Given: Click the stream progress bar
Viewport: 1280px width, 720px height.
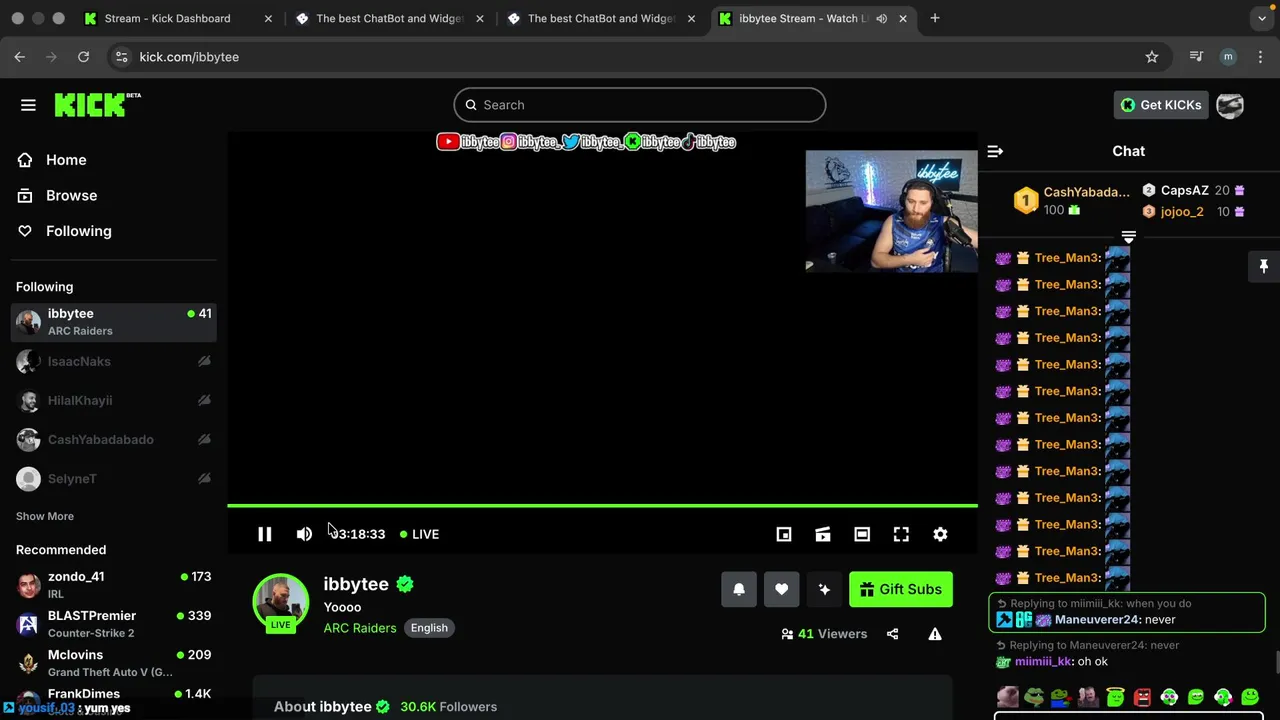Looking at the screenshot, I should tap(602, 506).
